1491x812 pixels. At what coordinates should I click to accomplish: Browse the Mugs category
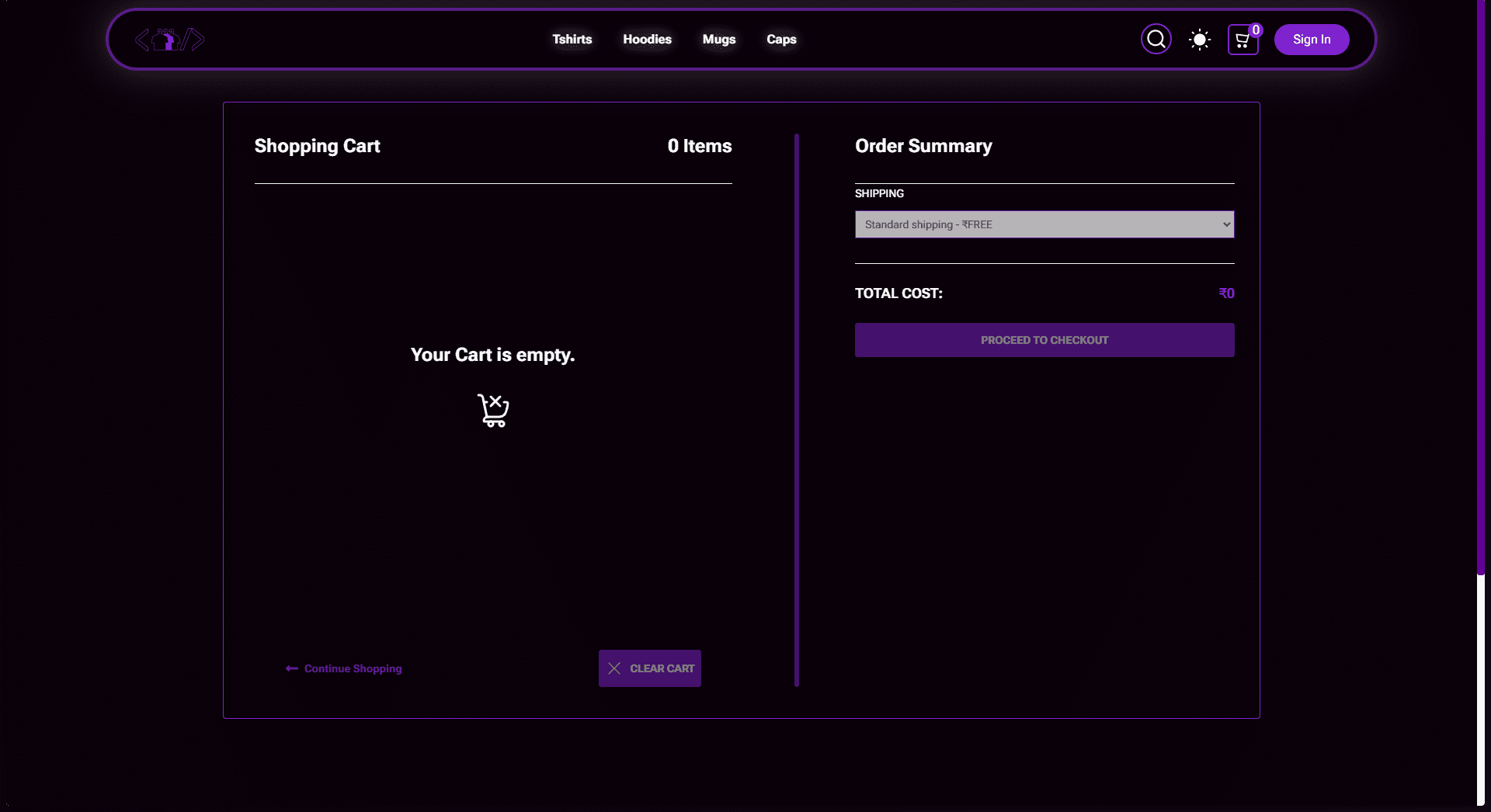point(718,40)
